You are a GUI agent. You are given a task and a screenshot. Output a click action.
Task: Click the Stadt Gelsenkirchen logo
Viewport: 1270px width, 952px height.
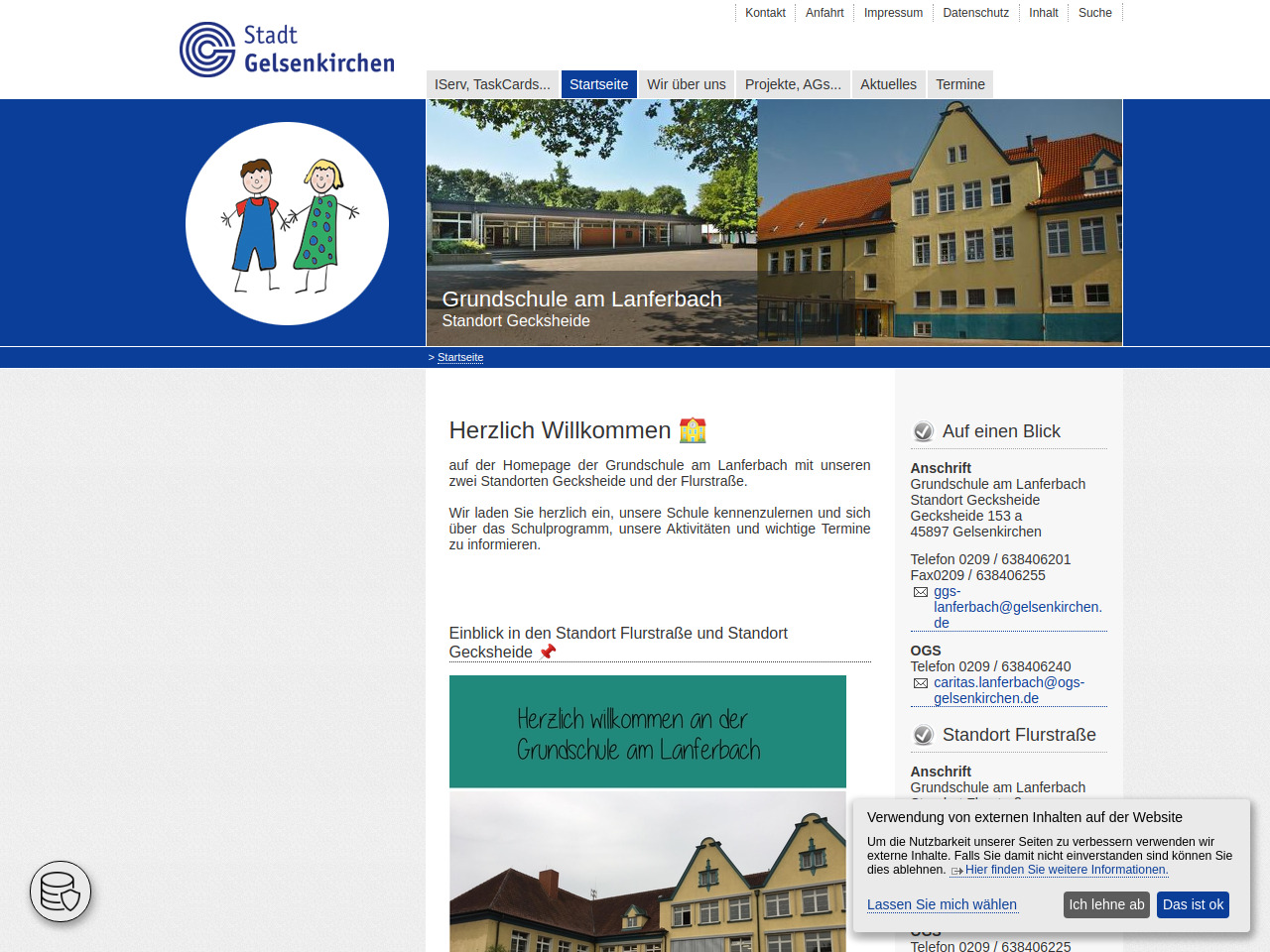[x=287, y=50]
